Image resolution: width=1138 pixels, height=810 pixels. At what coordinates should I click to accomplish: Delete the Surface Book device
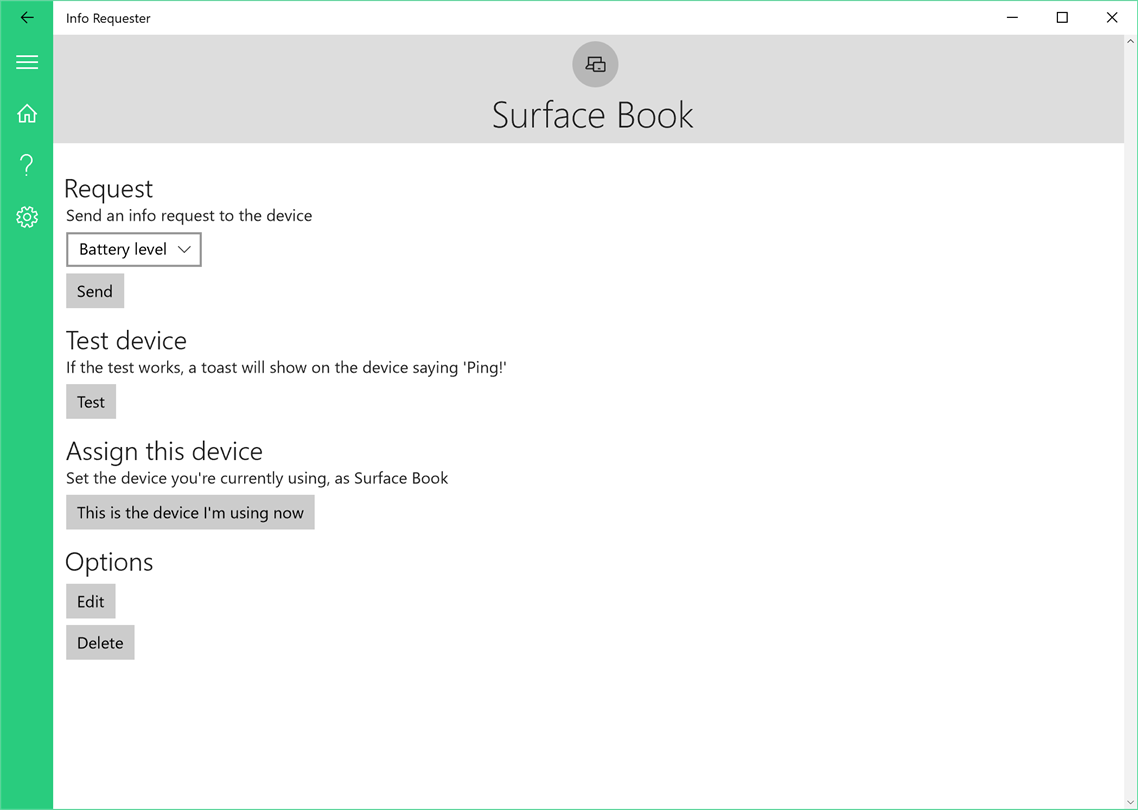pyautogui.click(x=100, y=643)
